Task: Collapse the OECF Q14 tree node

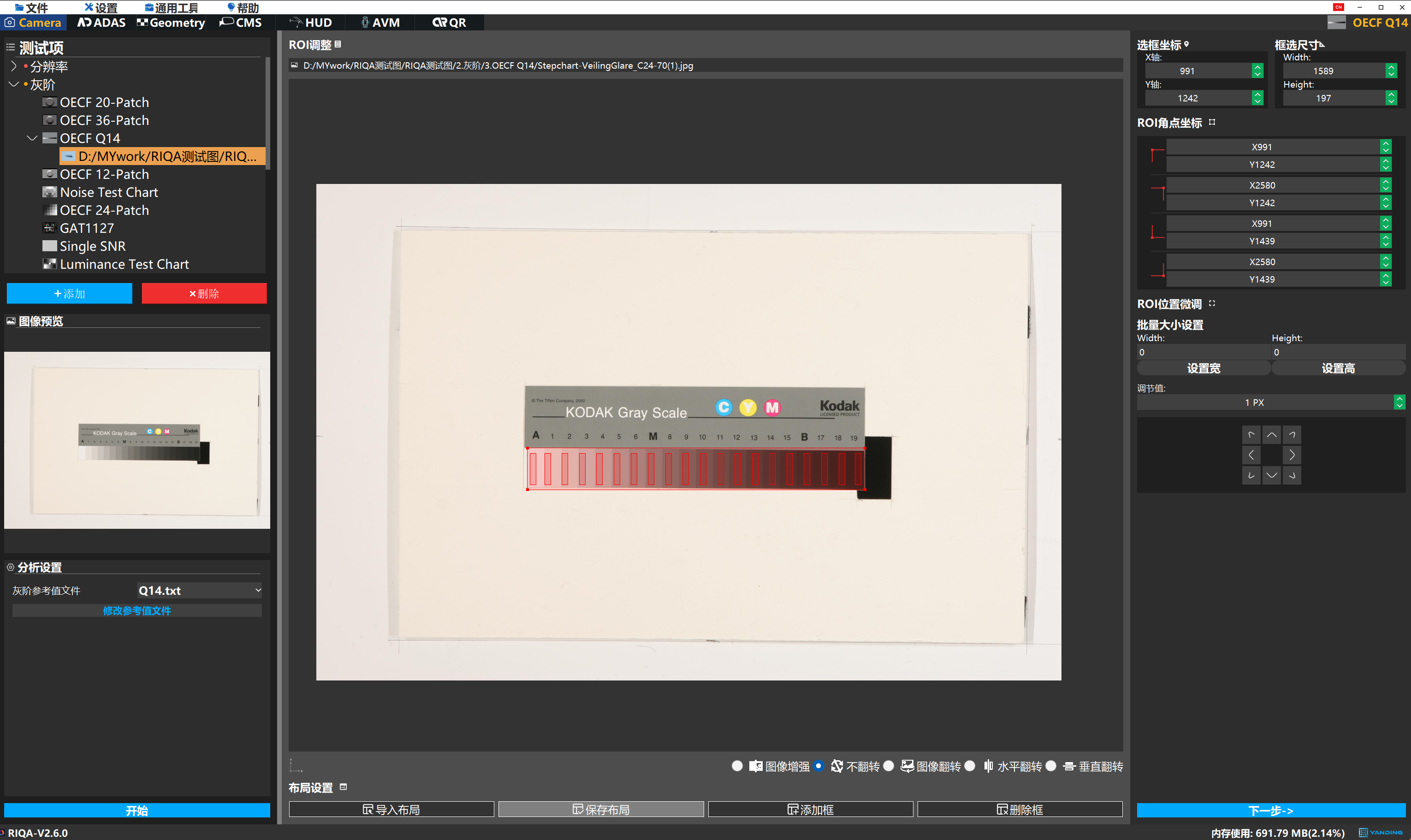Action: click(32, 138)
